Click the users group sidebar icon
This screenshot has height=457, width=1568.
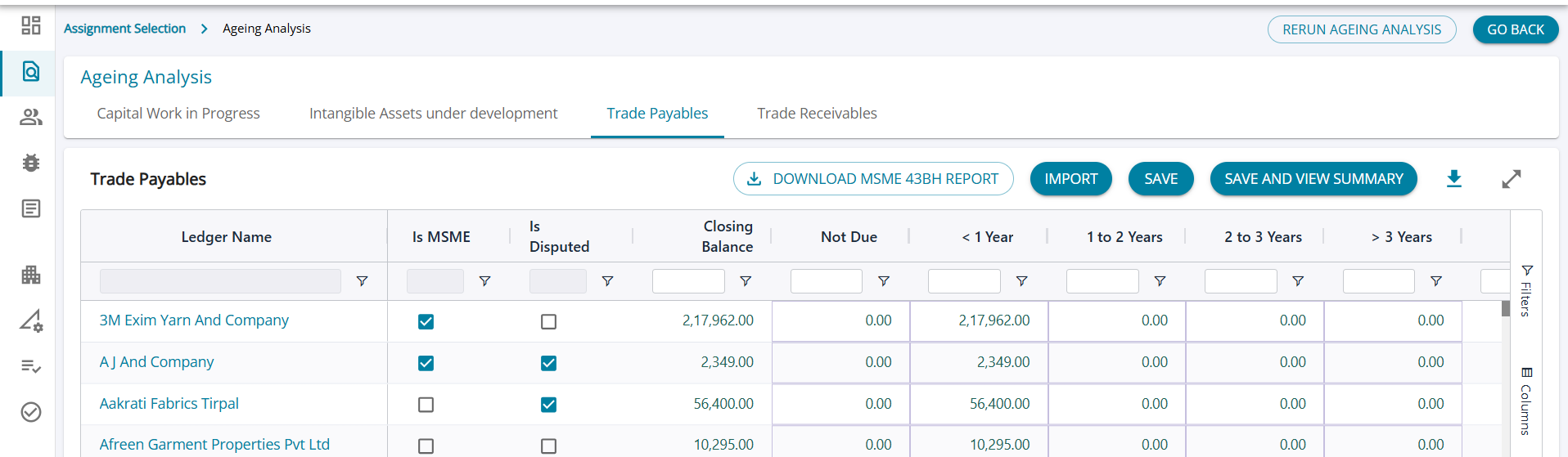point(31,117)
